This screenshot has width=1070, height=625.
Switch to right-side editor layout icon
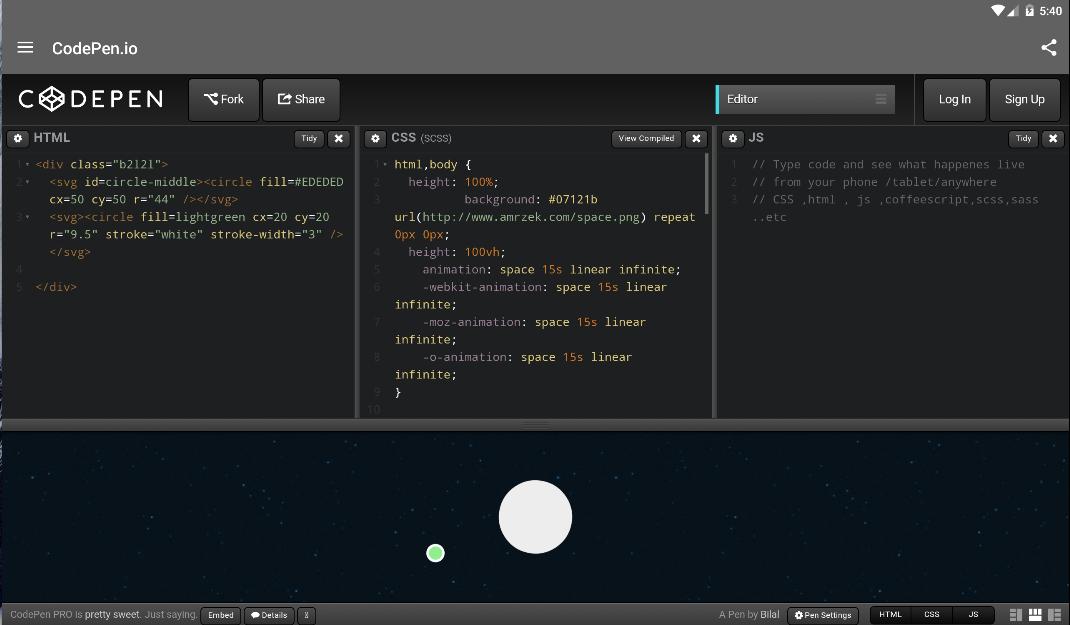click(x=1055, y=615)
